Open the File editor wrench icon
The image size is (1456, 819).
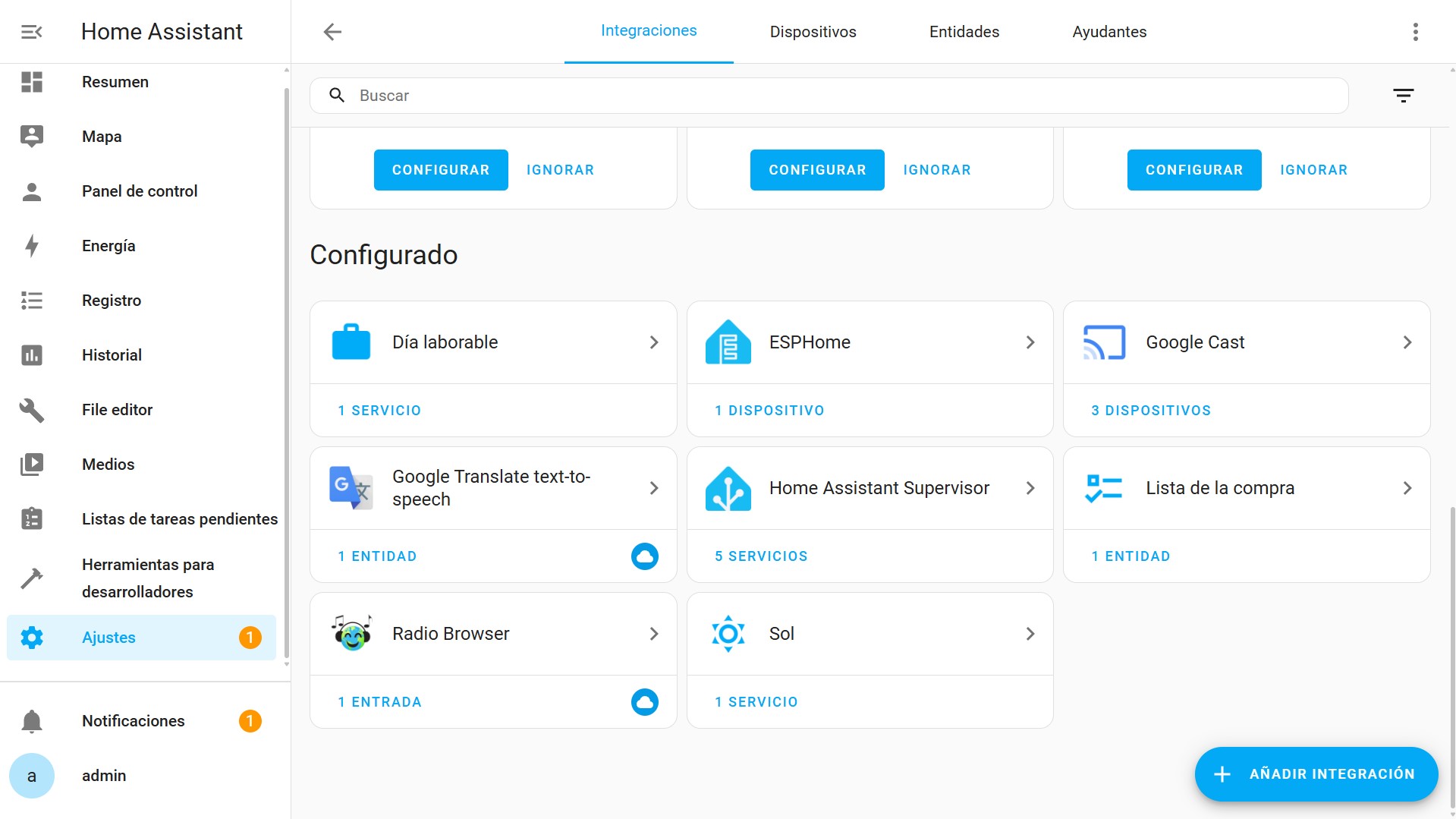[x=31, y=410]
